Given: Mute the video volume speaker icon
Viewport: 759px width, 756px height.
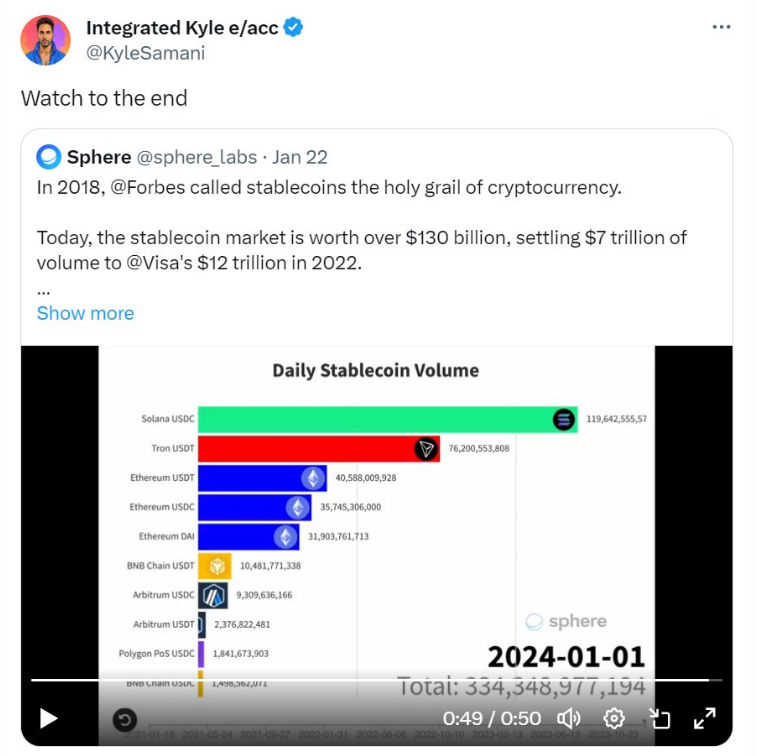Looking at the screenshot, I should coord(569,718).
